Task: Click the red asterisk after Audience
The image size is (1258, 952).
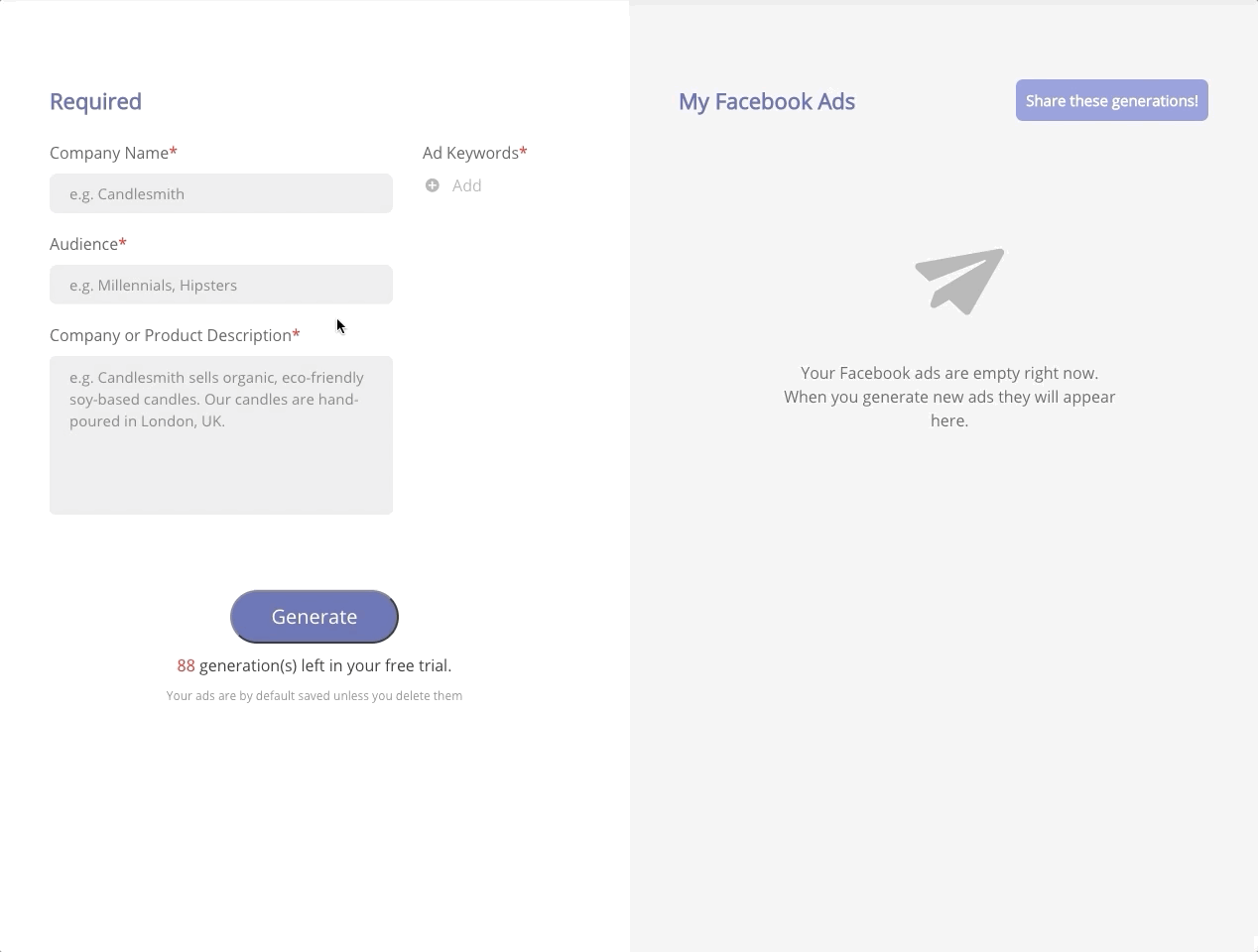Action: [123, 242]
